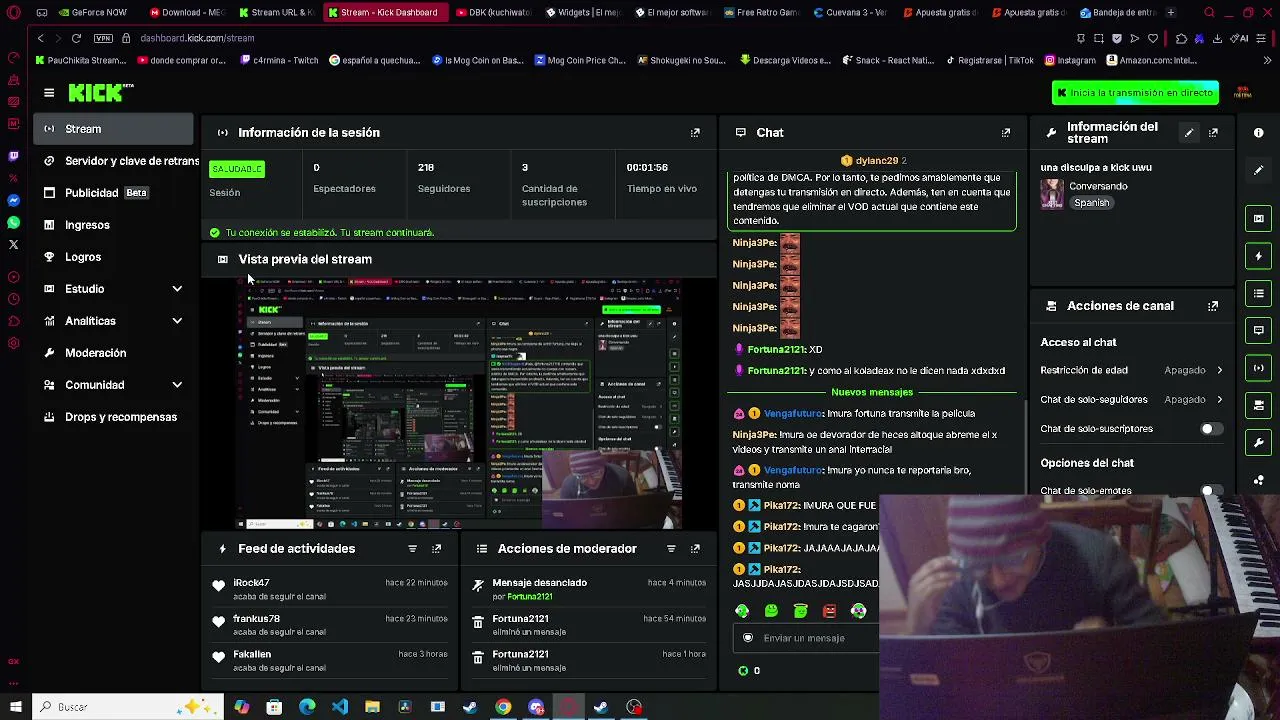Click the info icon in the right toolbar
1280x720 pixels.
(1259, 132)
